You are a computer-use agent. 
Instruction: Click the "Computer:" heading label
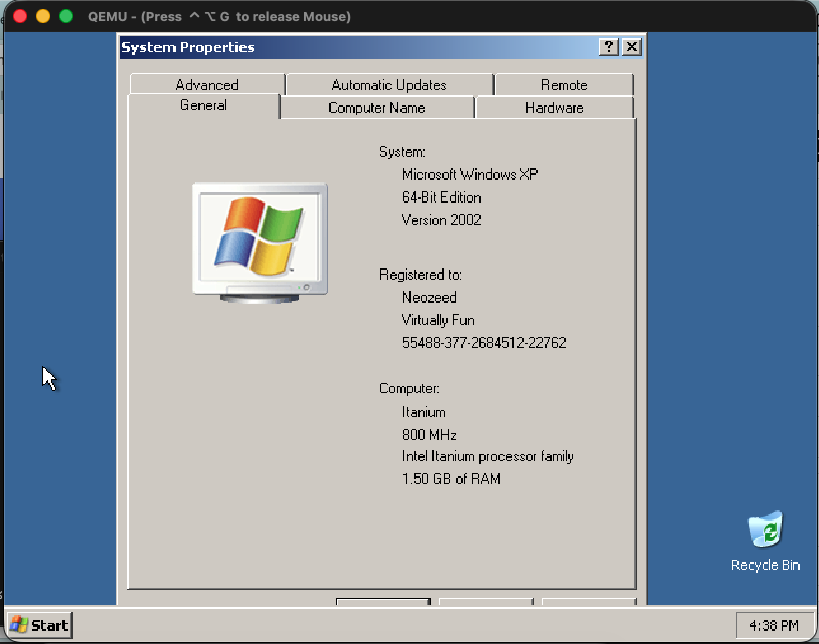point(409,389)
